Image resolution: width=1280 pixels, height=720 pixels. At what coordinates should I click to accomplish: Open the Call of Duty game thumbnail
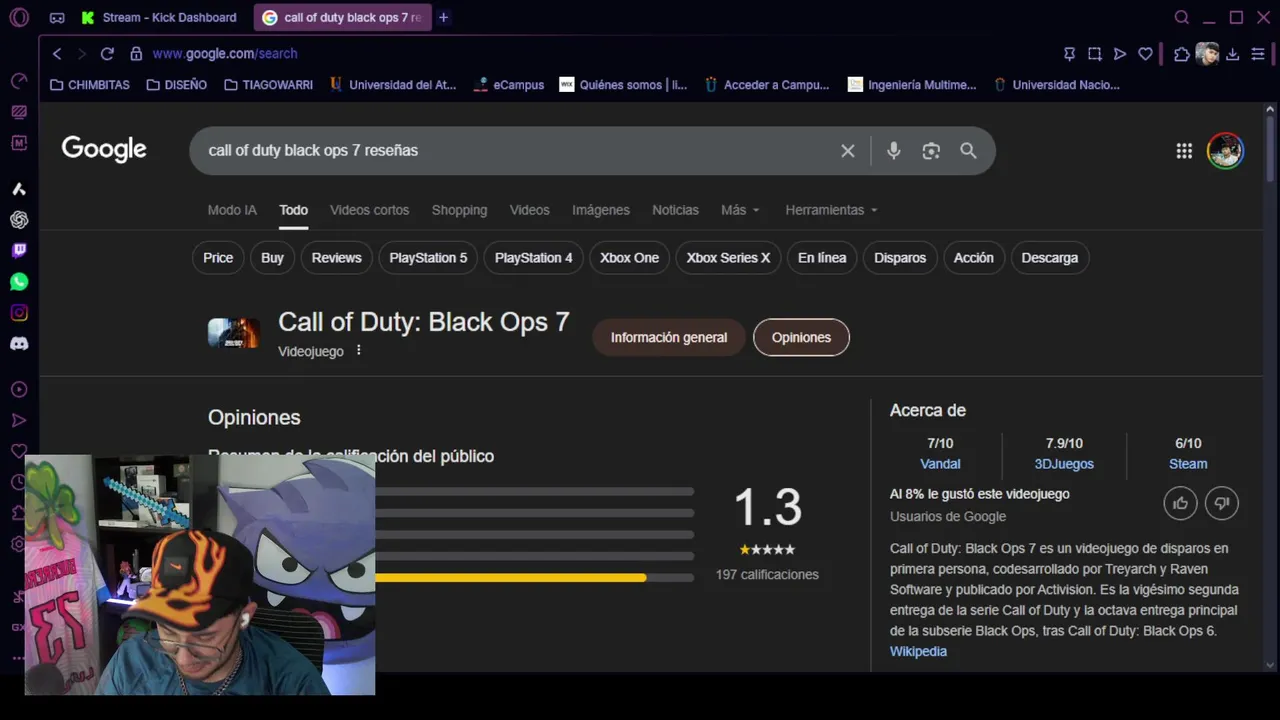234,333
